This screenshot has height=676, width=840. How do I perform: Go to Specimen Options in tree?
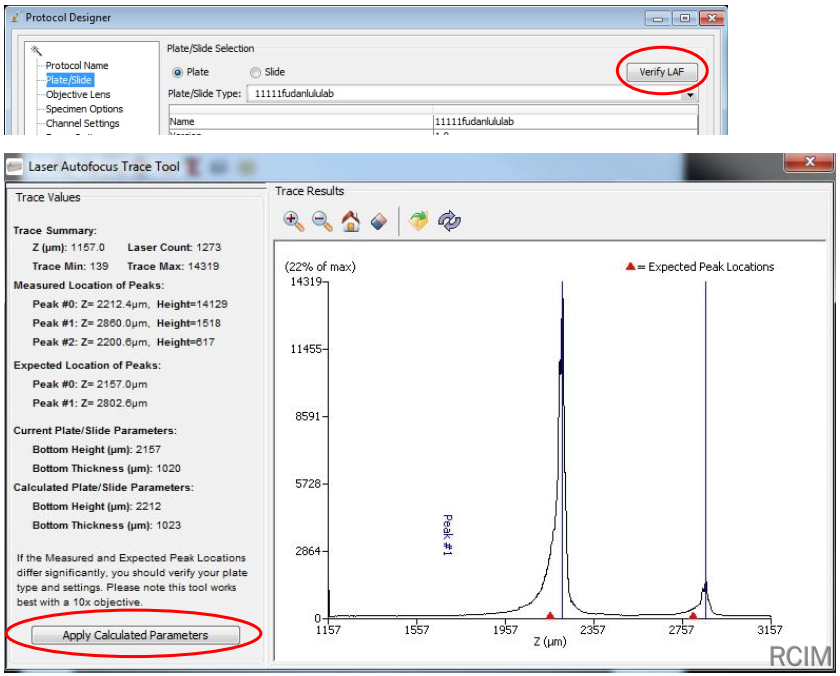(x=84, y=109)
